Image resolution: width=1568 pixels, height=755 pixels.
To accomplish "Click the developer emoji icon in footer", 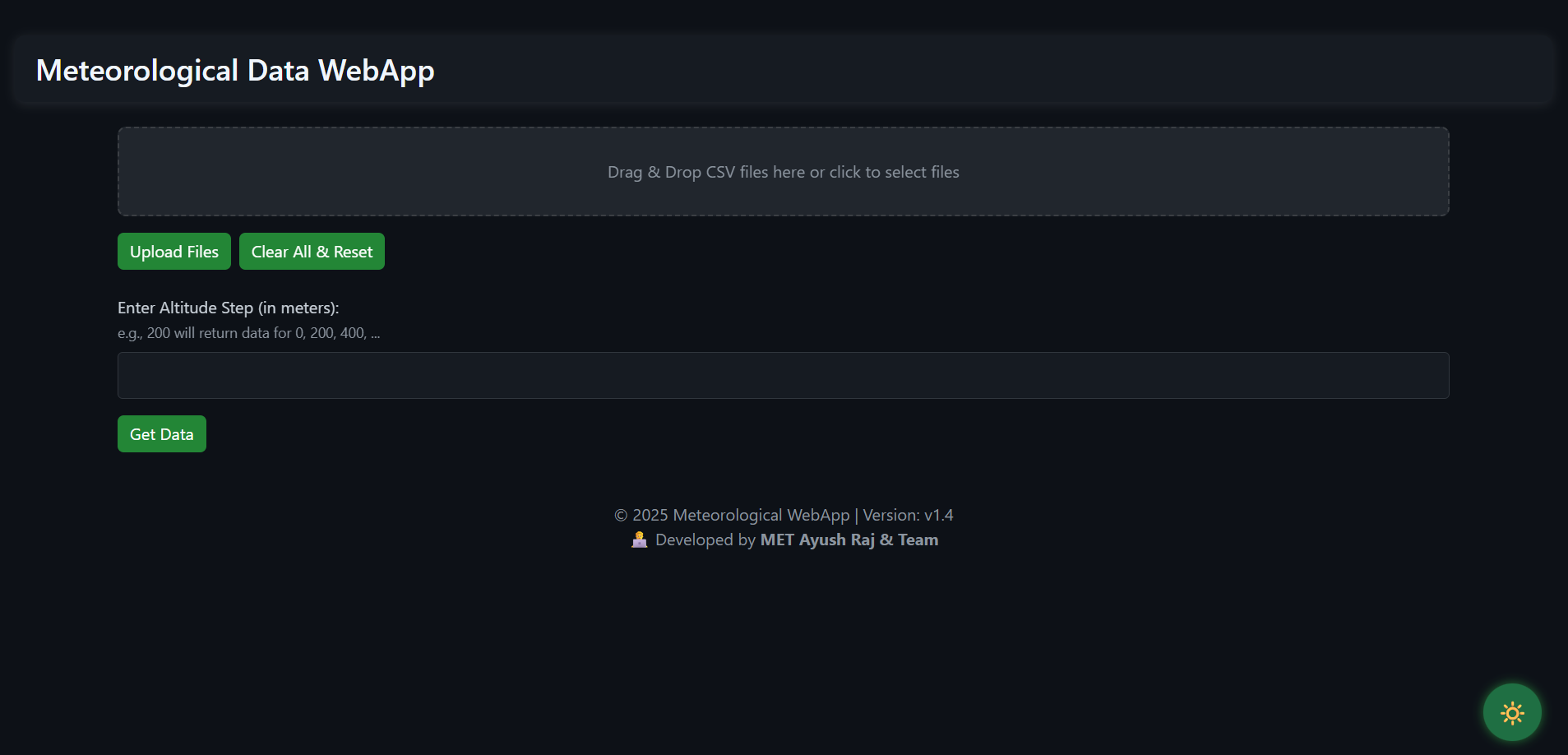I will tap(639, 540).
